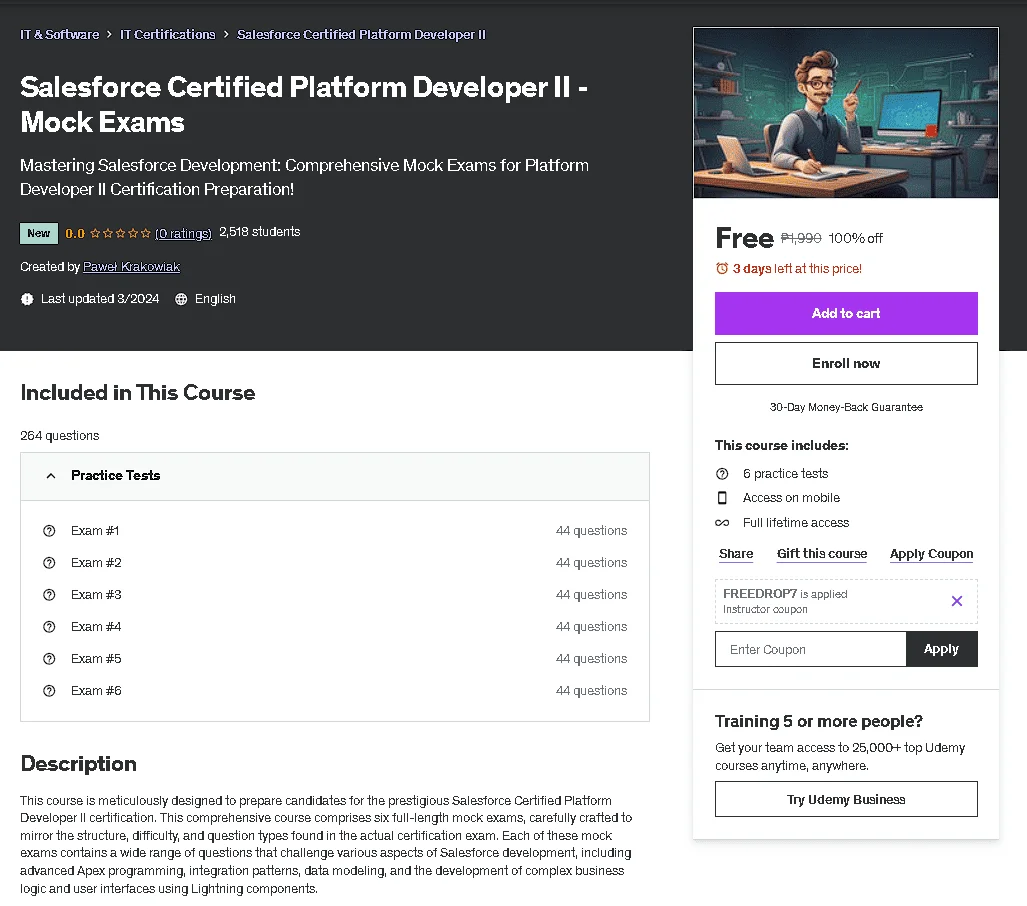This screenshot has width=1027, height=906.
Task: Click the Included in This Course heading
Action: click(x=138, y=392)
